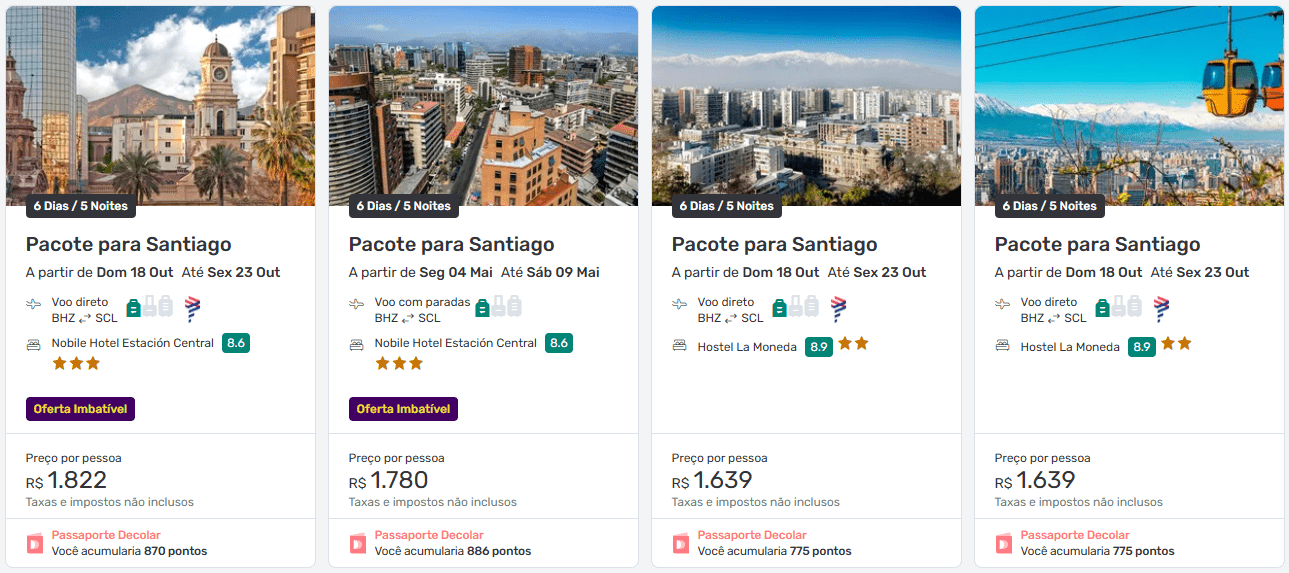Click the plane icon beside "Voo com paradas"
This screenshot has height=573, width=1289.
pyautogui.click(x=356, y=303)
